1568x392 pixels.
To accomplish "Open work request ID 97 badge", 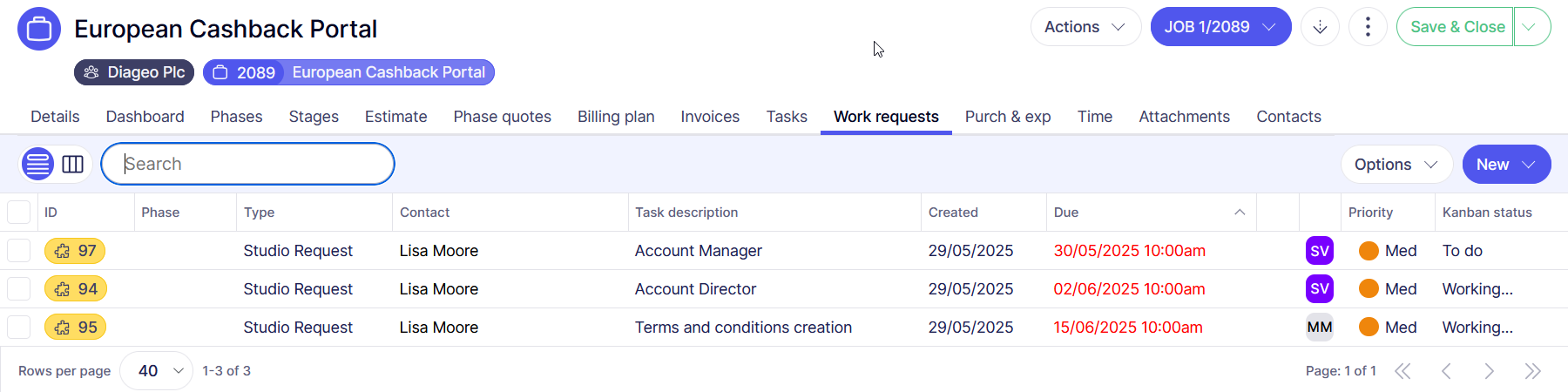I will point(75,251).
